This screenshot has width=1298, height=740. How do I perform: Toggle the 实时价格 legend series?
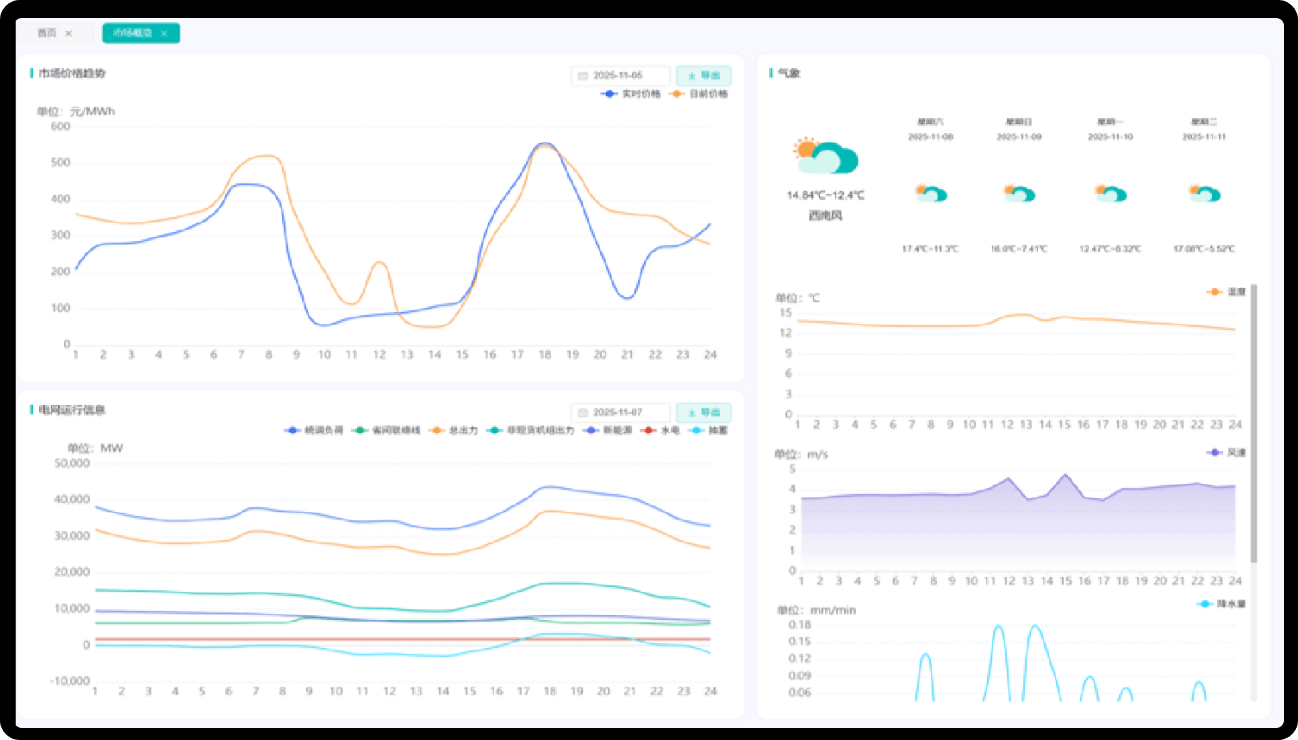tap(631, 94)
